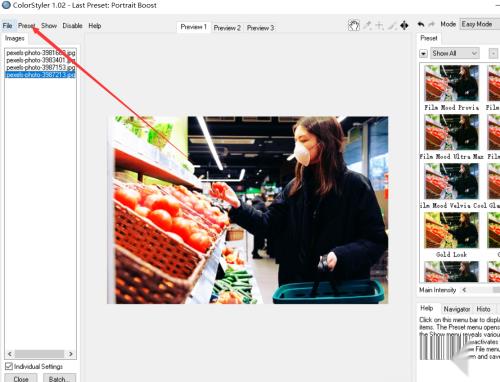Viewport: 500px width, 382px height.
Task: Toggle Individual Settings checkbox
Action: coord(9,366)
